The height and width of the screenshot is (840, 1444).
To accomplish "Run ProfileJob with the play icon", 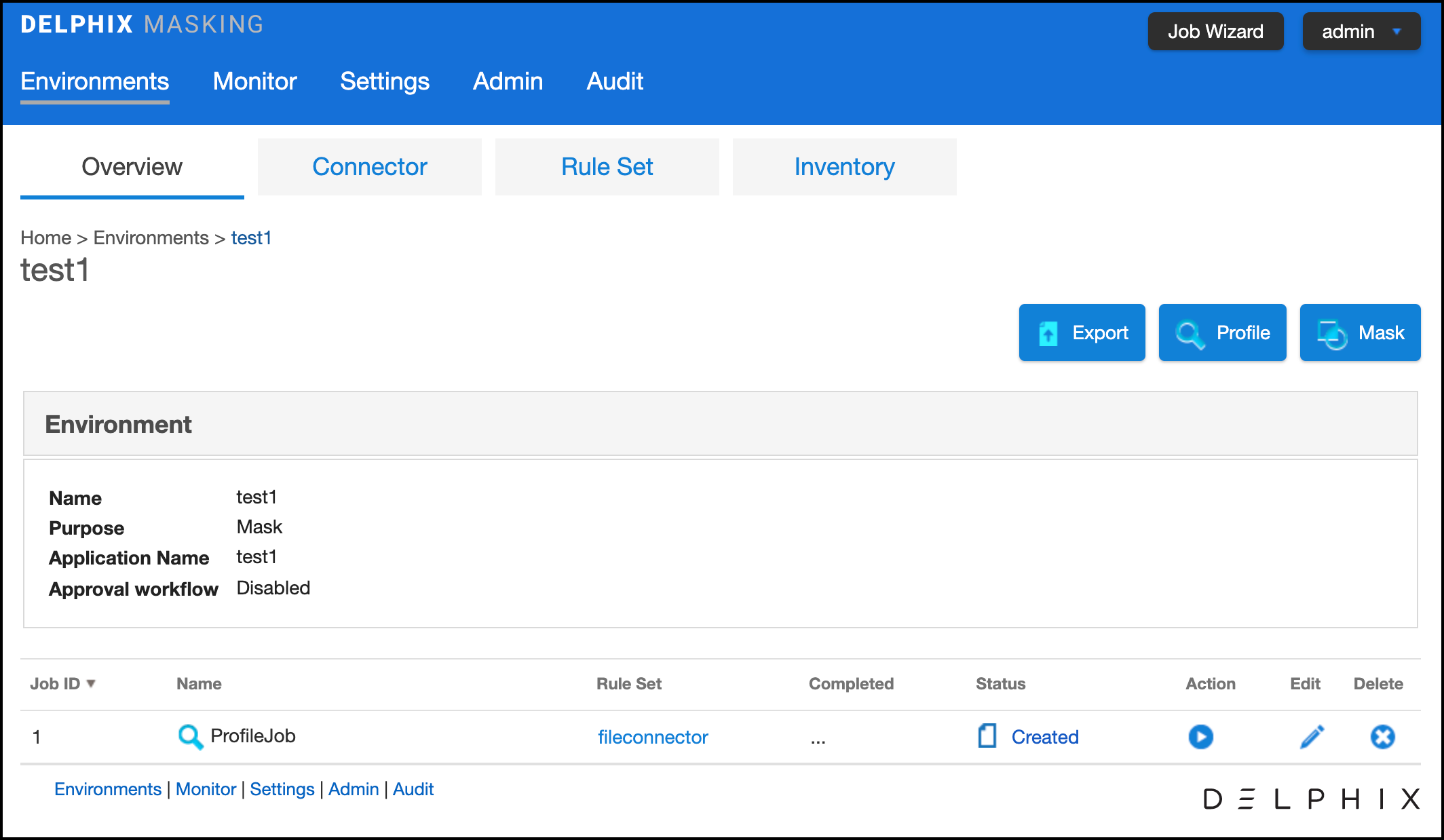I will [1200, 737].
